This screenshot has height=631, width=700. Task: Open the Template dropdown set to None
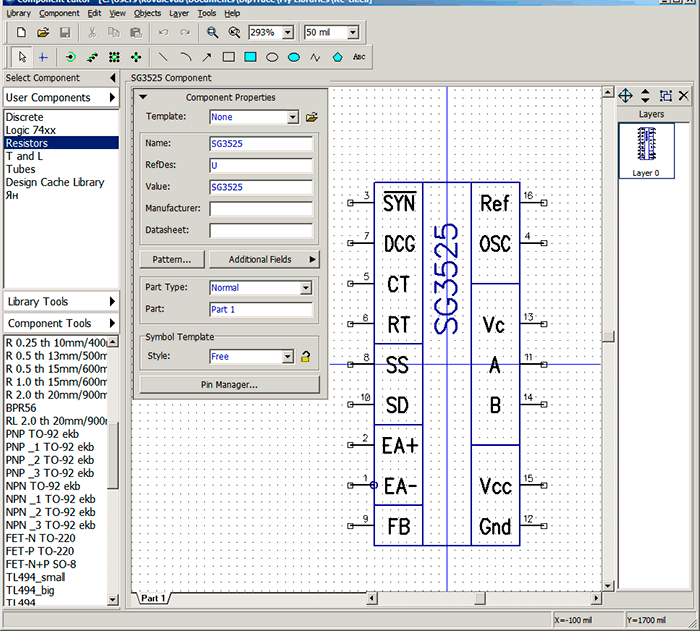(x=292, y=117)
